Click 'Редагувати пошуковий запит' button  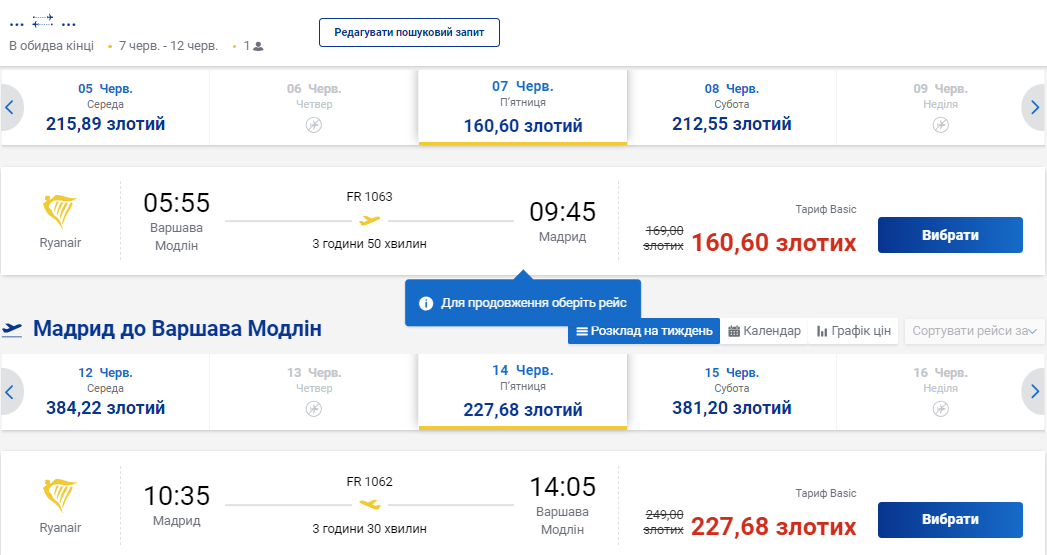tap(409, 32)
